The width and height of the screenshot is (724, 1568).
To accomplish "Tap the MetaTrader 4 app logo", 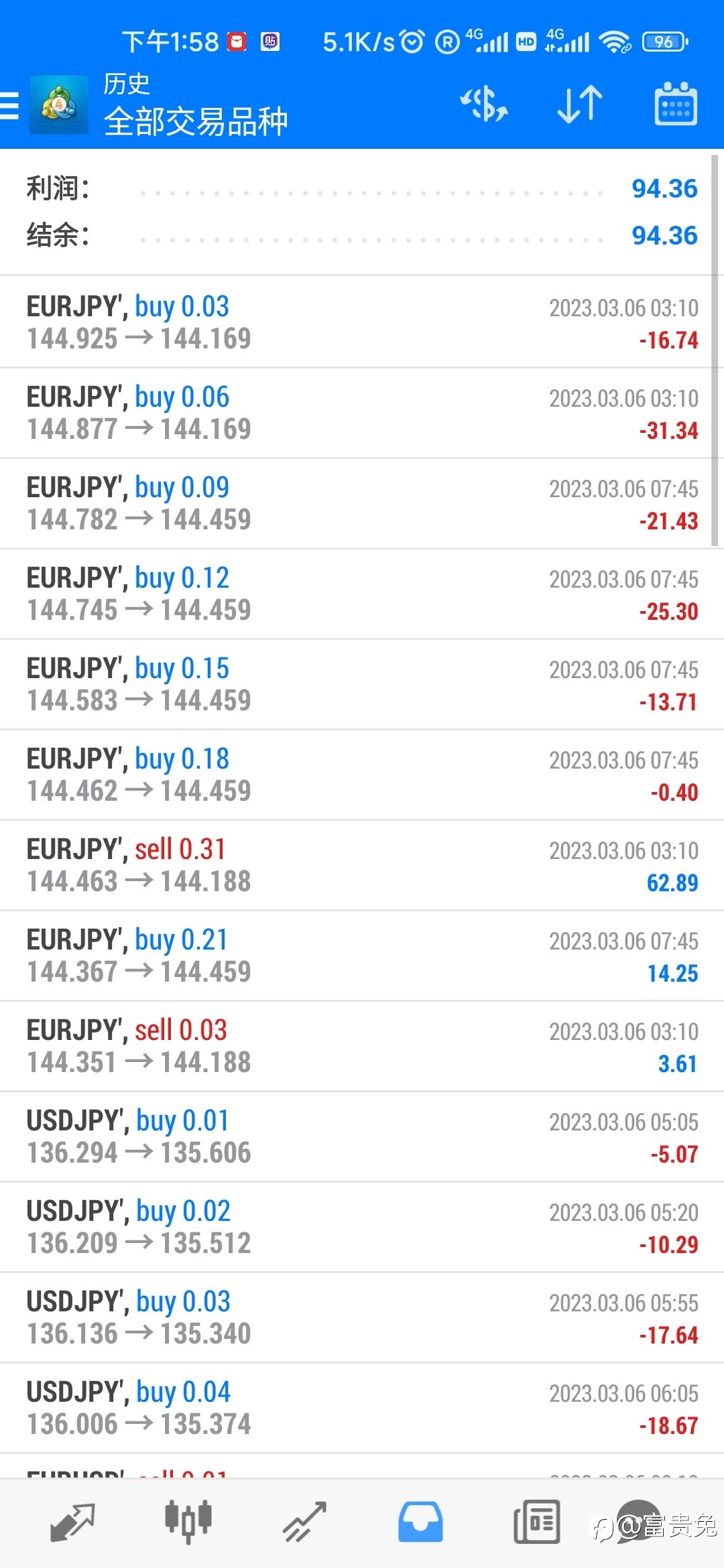I will click(58, 105).
